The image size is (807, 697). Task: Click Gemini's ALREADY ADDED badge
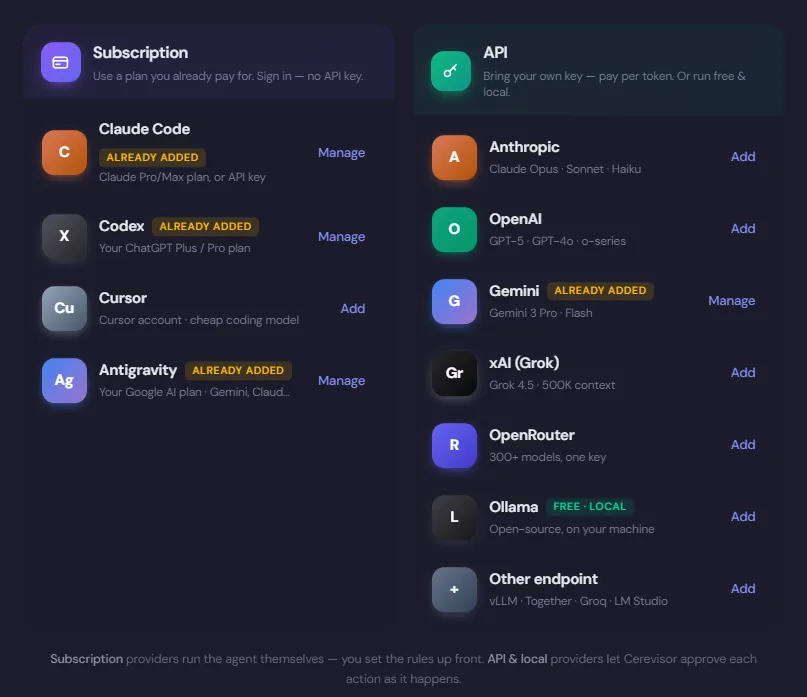pos(600,291)
